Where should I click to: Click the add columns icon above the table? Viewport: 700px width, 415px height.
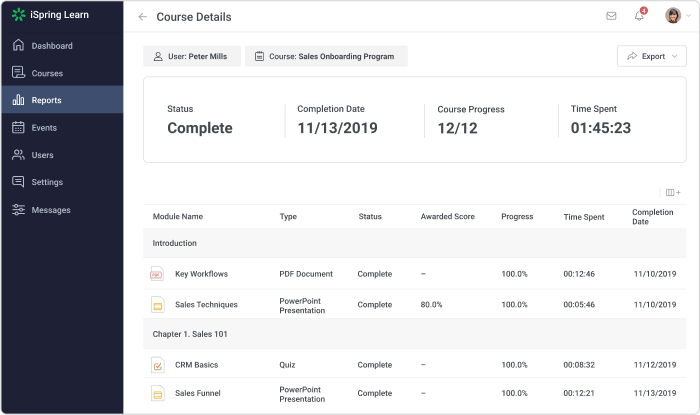(x=673, y=192)
